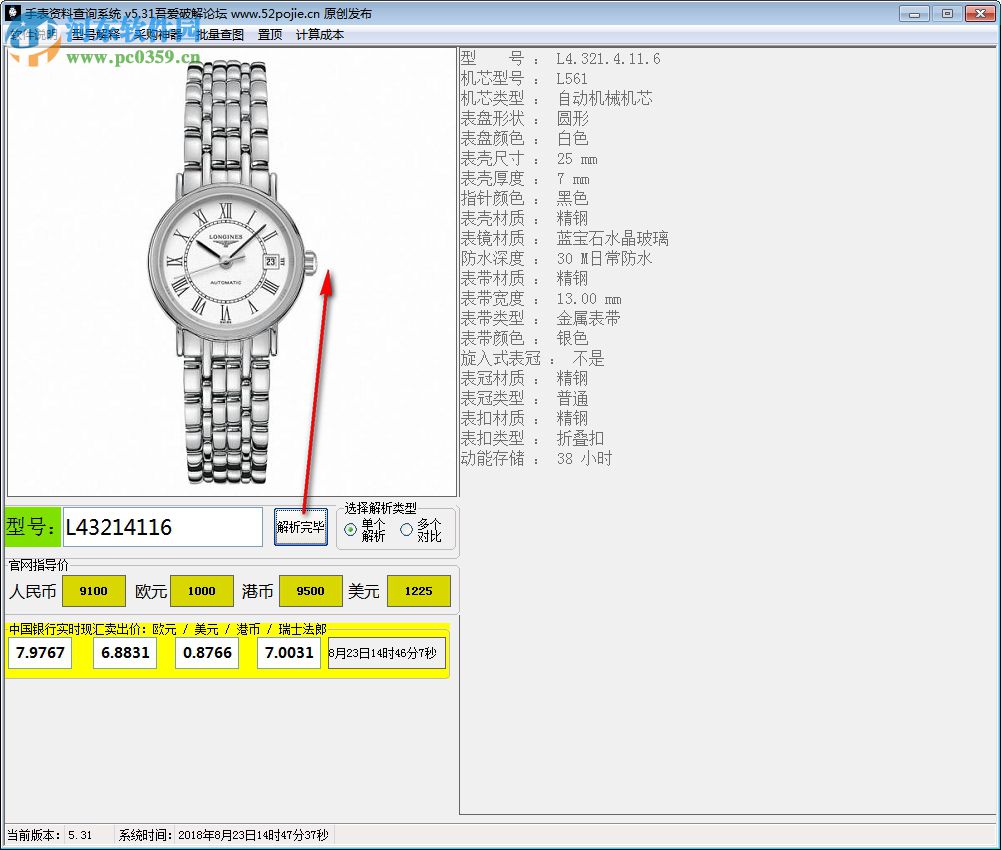The image size is (1001, 850).
Task: Click the 表镜材质 蓝宝石水晶玻璃 line
Action: click(565, 238)
